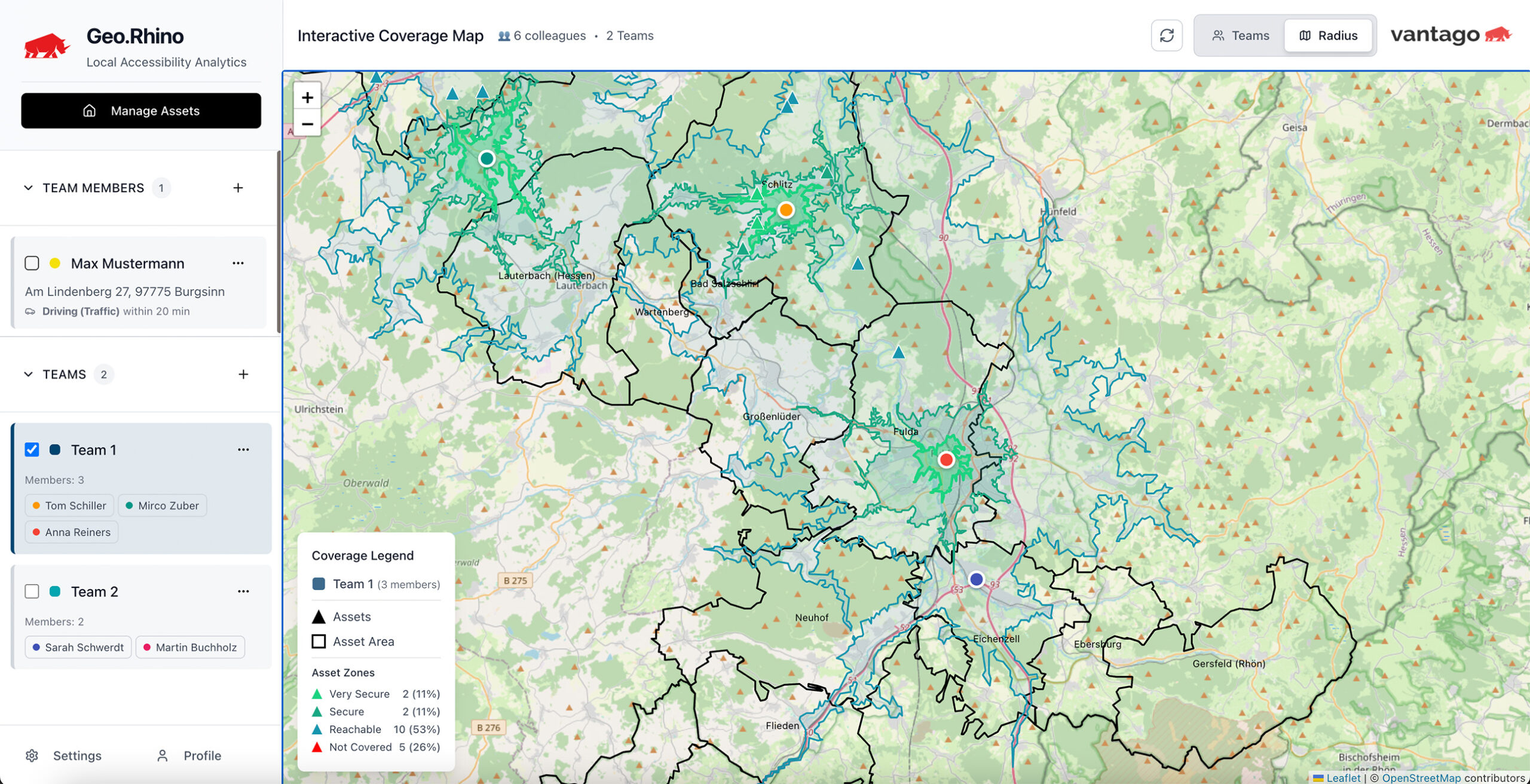The width and height of the screenshot is (1530, 784).
Task: Zoom out on the map
Action: (x=307, y=124)
